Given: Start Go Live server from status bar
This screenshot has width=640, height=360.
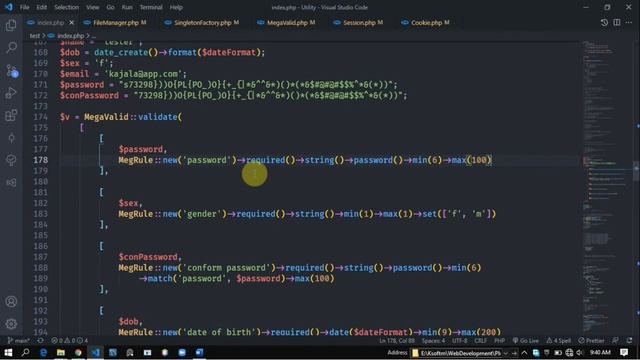Looking at the screenshot, I should 525,340.
